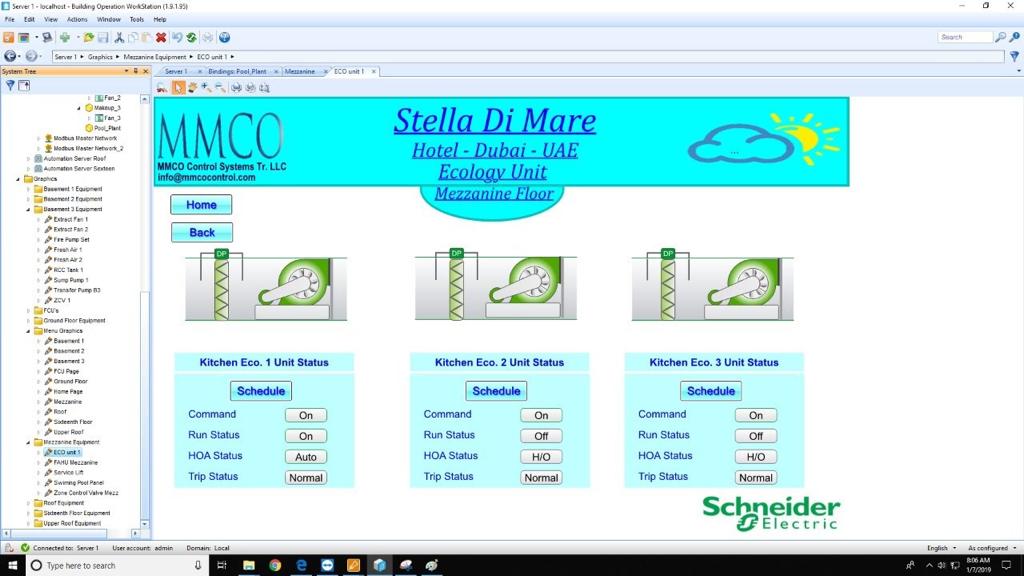
Task: Click the Cut scissors toolbar icon
Action: click(x=119, y=37)
